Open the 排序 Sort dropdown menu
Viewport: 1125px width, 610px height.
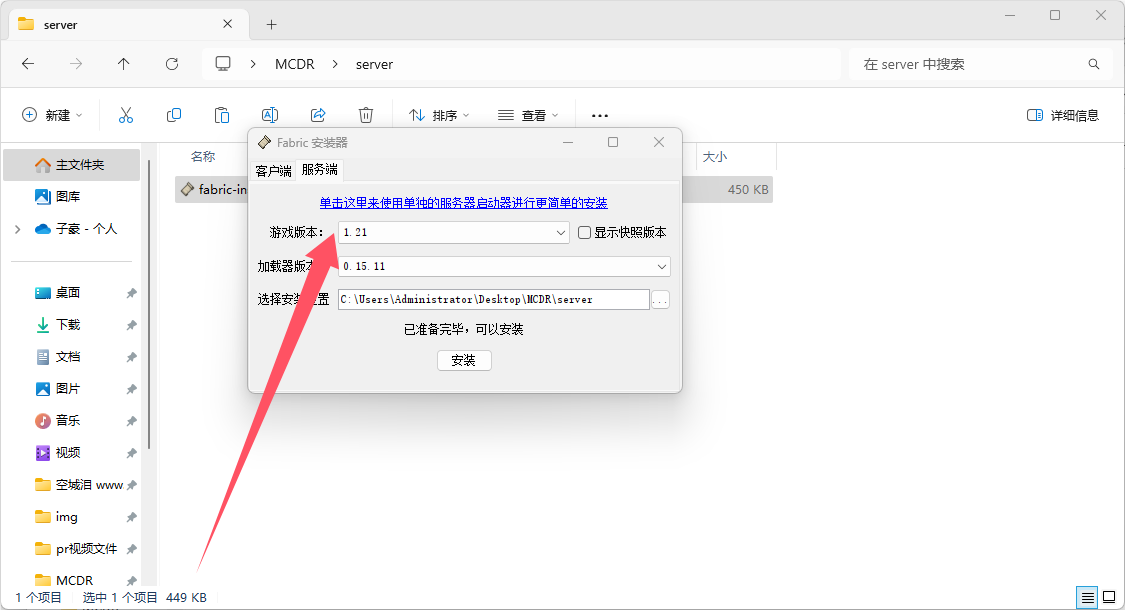pyautogui.click(x=438, y=115)
